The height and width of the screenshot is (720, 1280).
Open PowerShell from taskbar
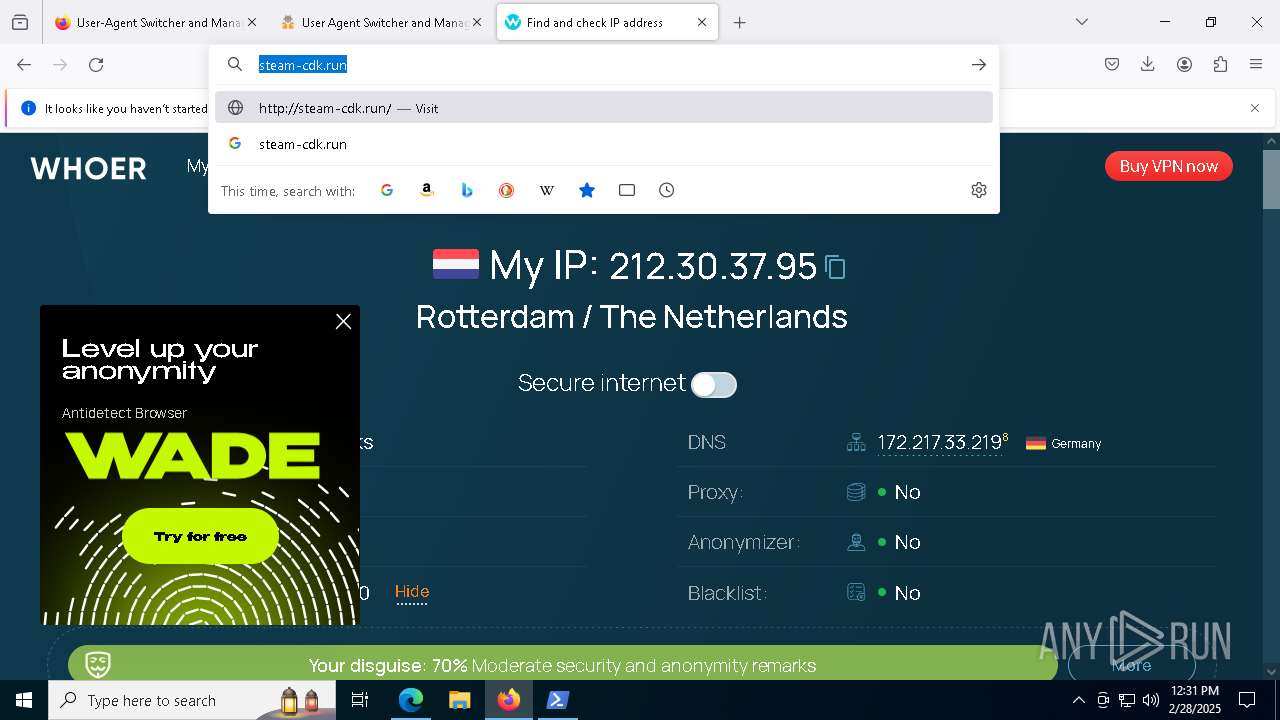tap(557, 700)
